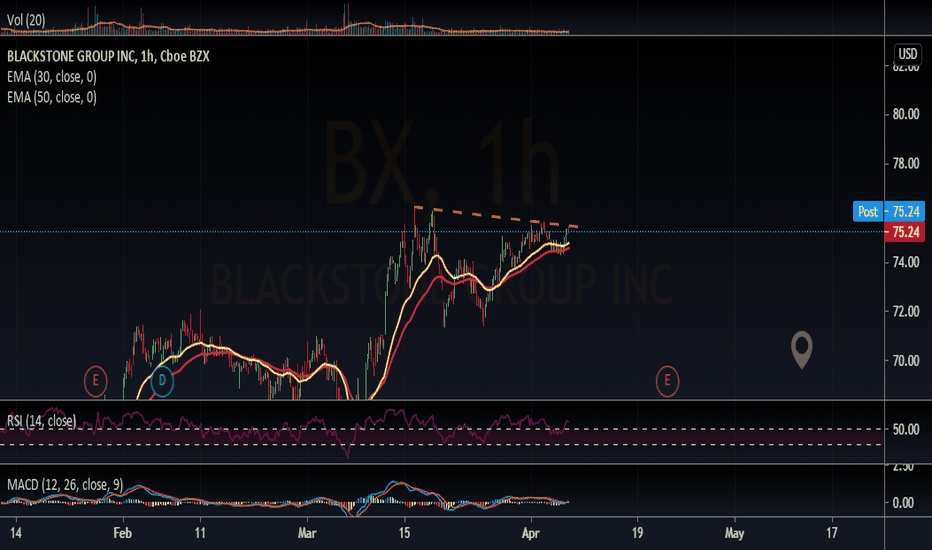Click the April earnings E marker

[667, 381]
